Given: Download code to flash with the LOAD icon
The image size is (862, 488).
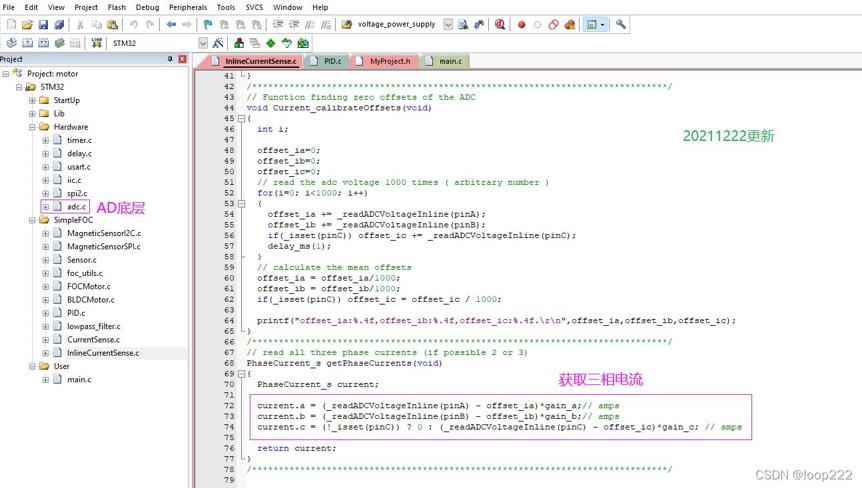Looking at the screenshot, I should [x=97, y=43].
